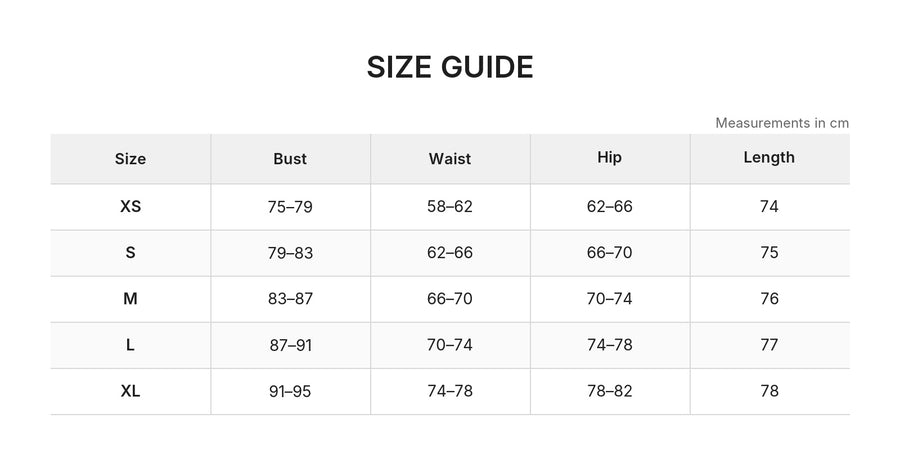Click the S size row label
The height and width of the screenshot is (468, 900).
(130, 253)
